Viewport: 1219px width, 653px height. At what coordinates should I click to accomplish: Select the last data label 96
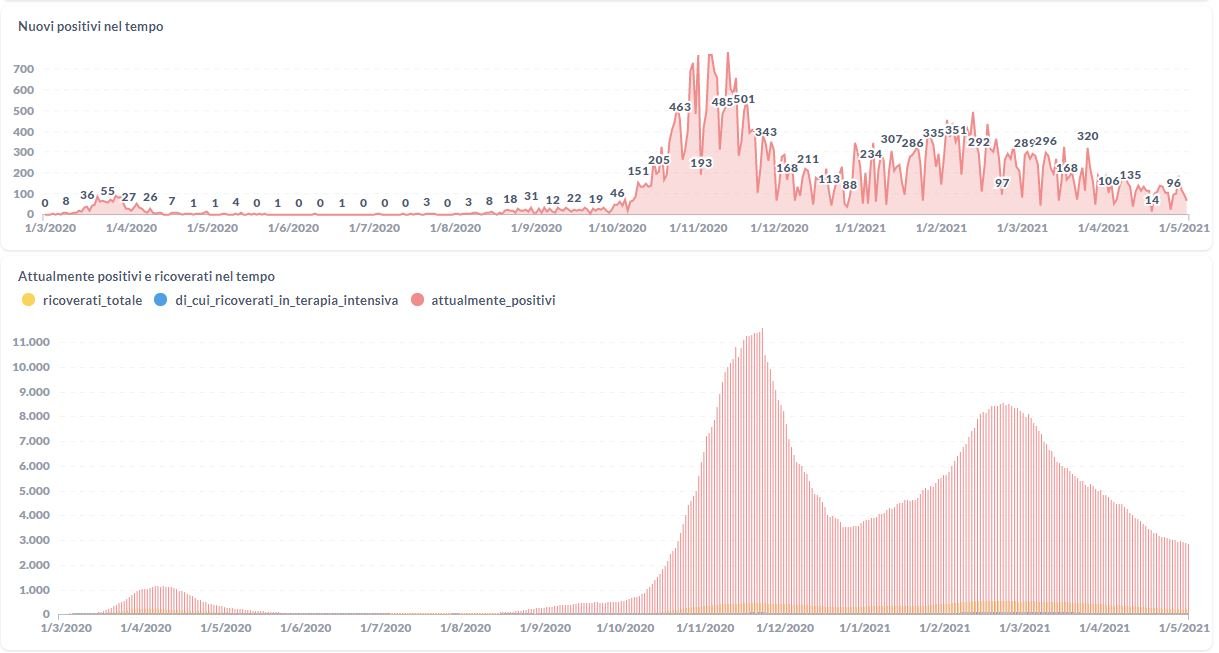[1174, 183]
